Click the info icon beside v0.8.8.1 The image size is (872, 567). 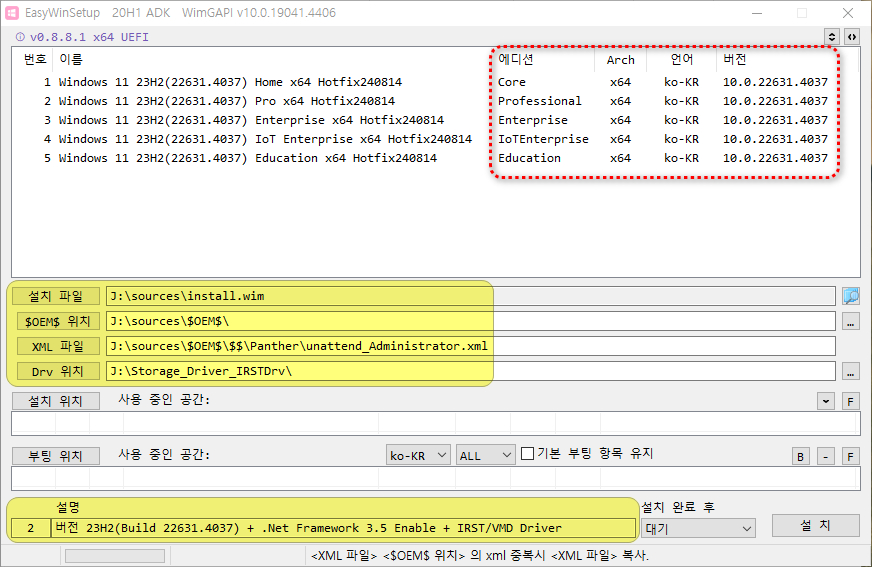click(x=20, y=37)
